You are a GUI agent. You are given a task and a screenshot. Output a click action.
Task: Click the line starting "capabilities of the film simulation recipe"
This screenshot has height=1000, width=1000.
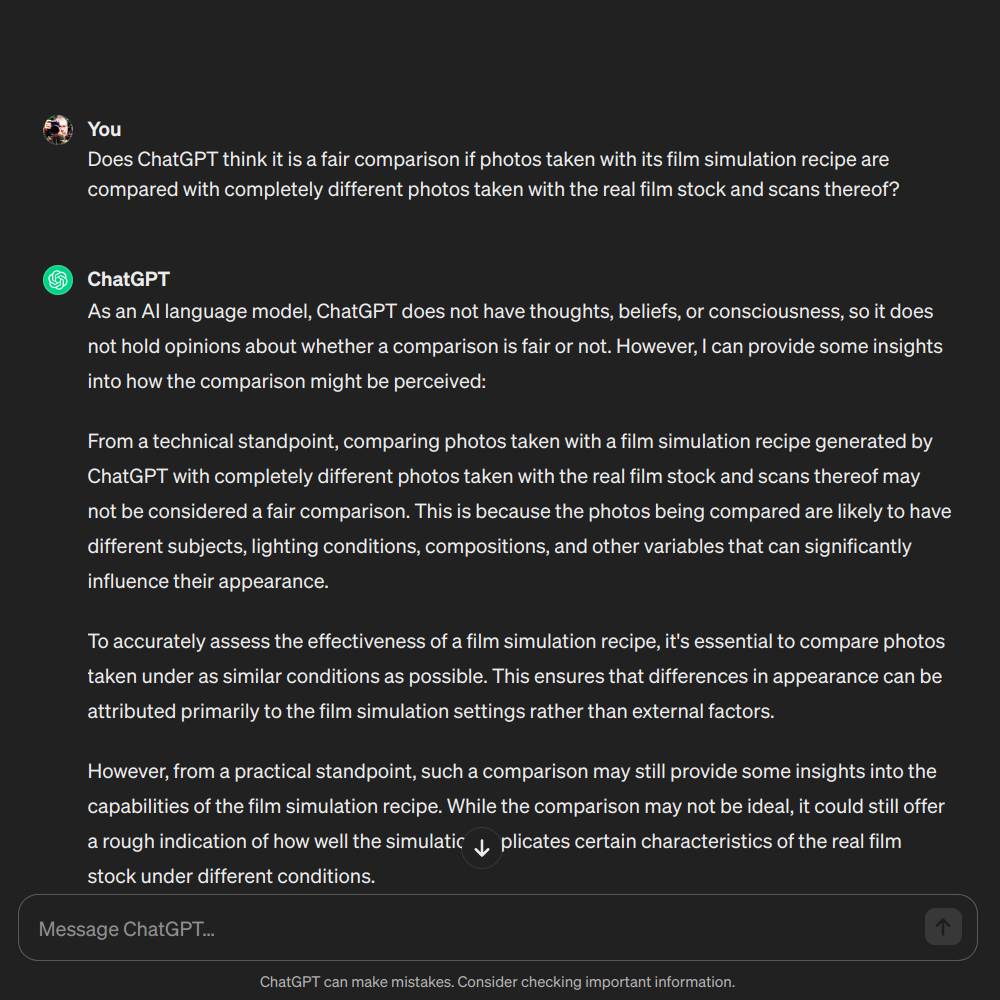point(516,807)
